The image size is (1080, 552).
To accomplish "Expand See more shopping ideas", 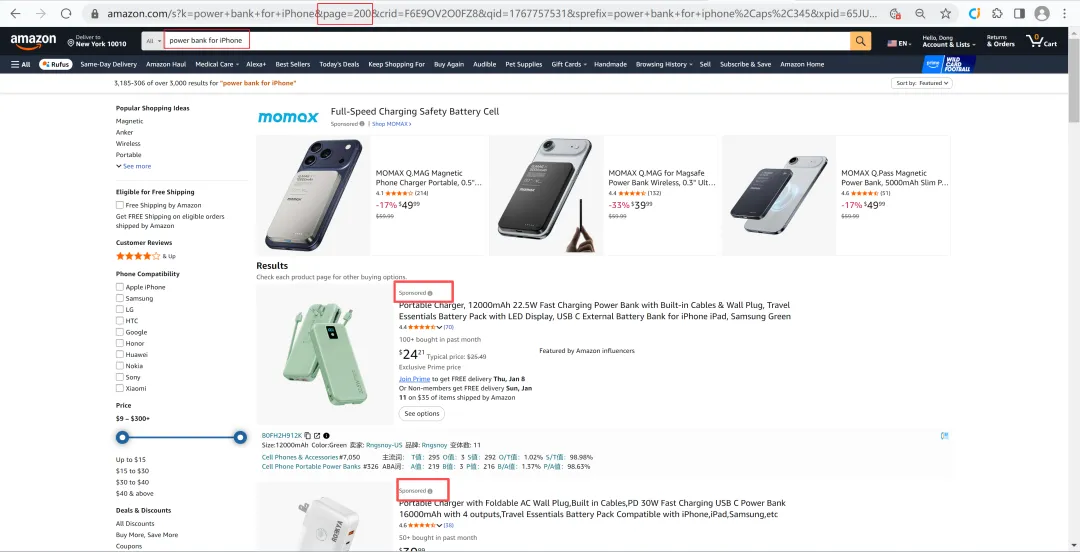I will point(134,166).
